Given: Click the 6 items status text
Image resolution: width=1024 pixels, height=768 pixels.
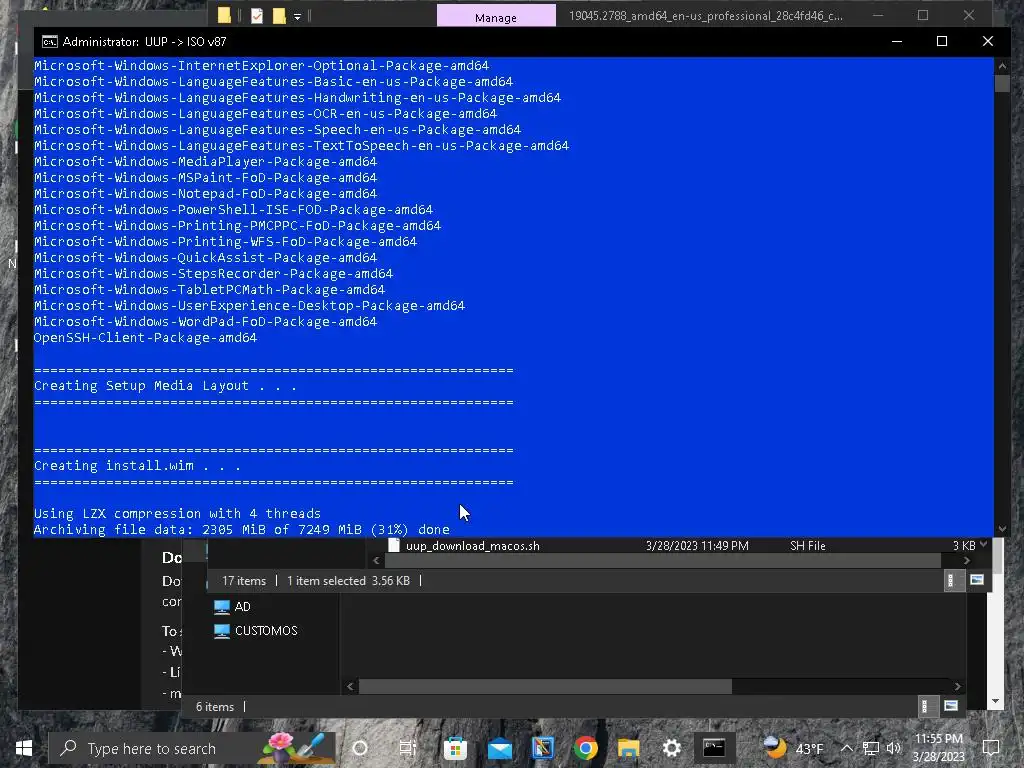Looking at the screenshot, I should pos(214,707).
